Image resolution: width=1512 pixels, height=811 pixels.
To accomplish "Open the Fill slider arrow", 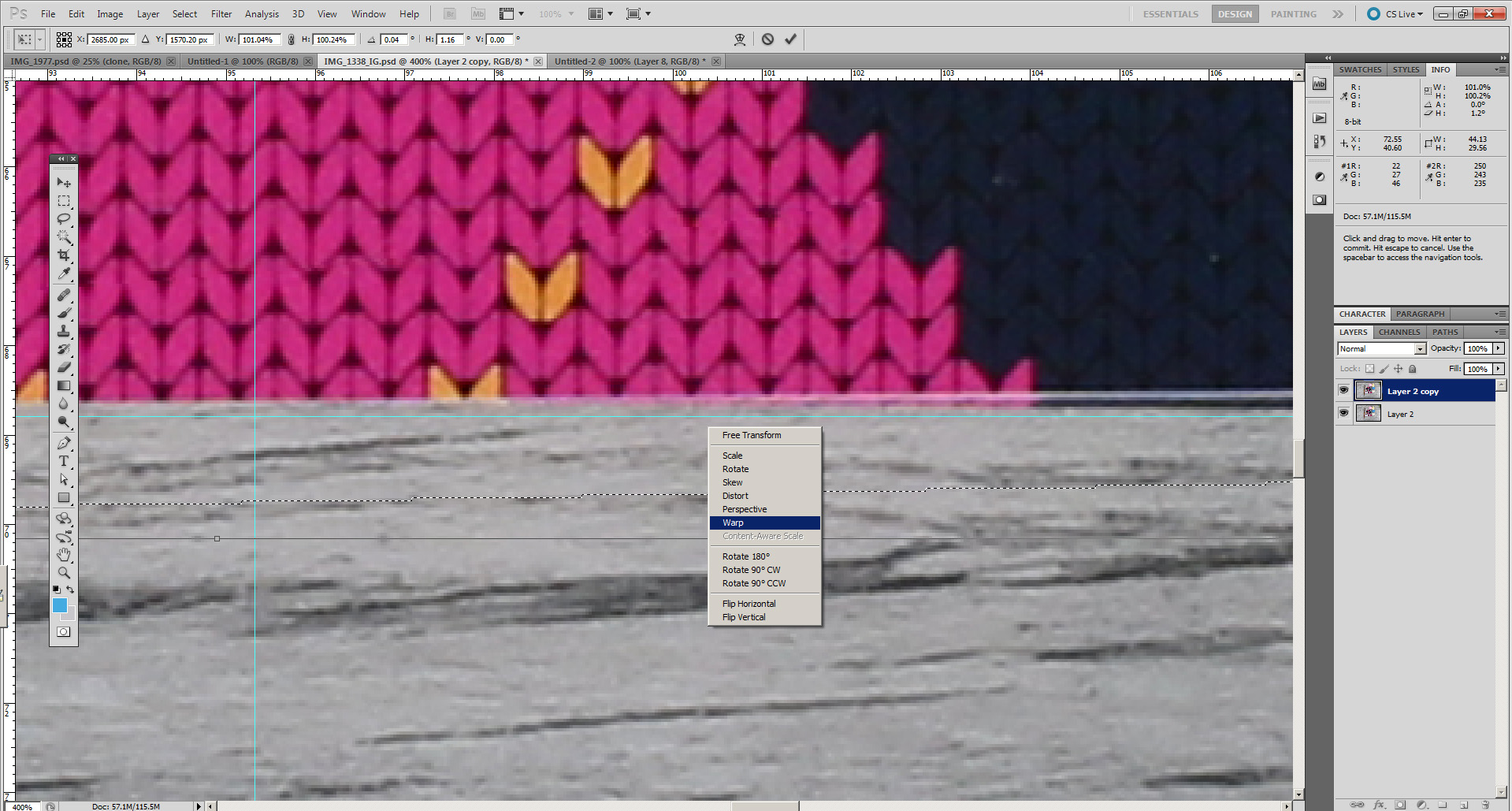I will pos(1498,369).
